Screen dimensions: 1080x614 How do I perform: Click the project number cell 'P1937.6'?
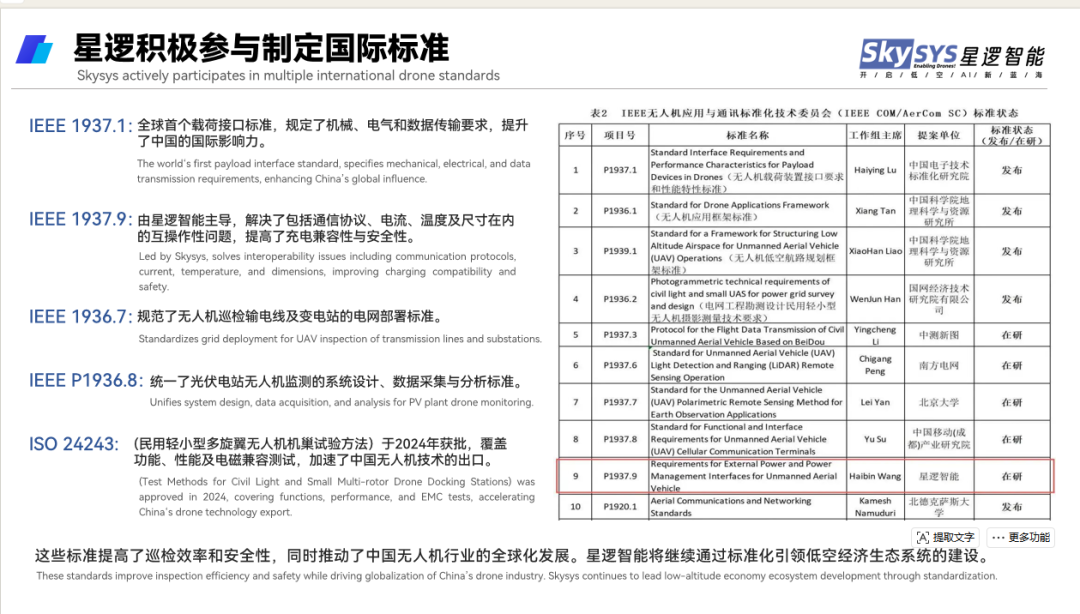pos(620,365)
